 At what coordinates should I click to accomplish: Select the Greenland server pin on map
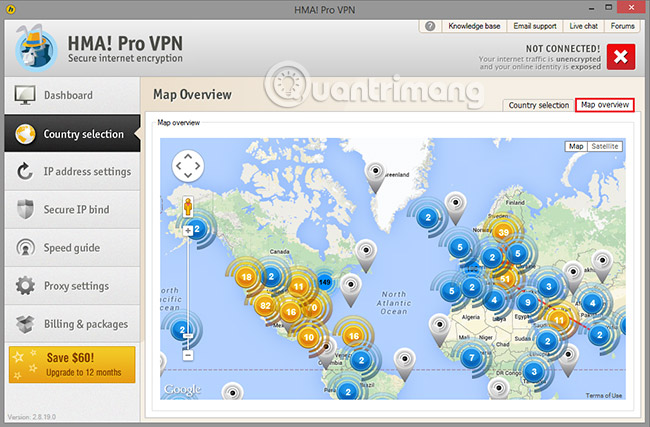[x=375, y=173]
